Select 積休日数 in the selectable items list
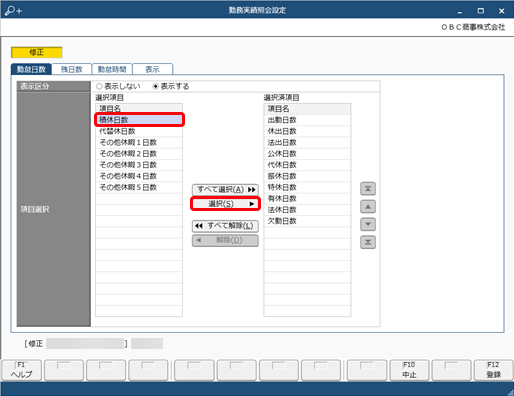 139,120
